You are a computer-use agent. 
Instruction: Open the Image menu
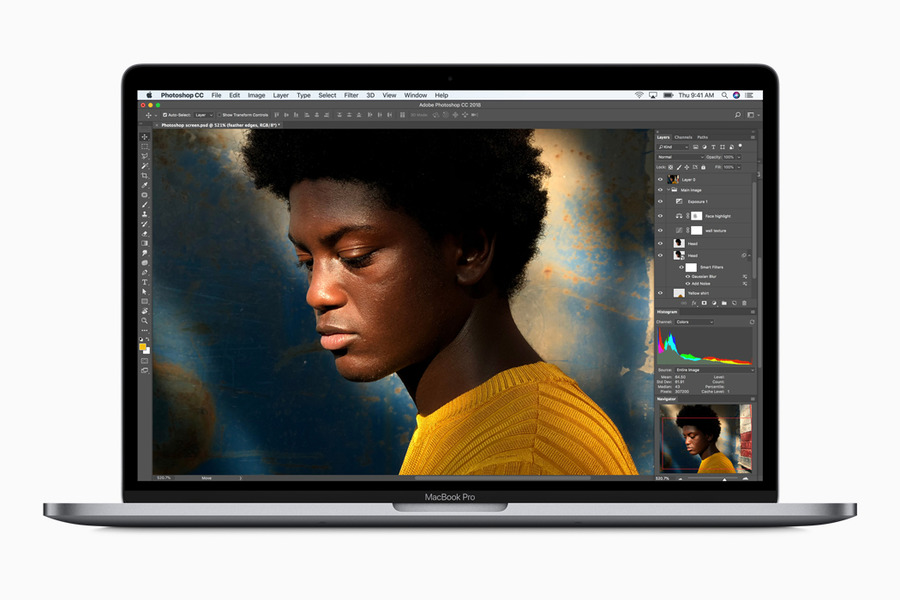pyautogui.click(x=257, y=95)
